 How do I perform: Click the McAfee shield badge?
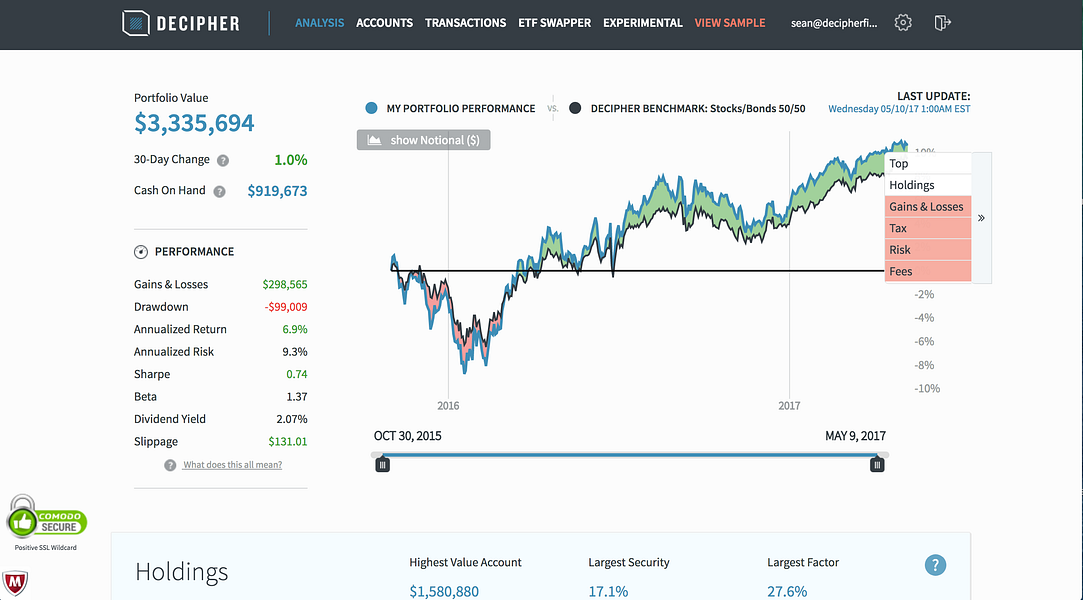(x=15, y=583)
